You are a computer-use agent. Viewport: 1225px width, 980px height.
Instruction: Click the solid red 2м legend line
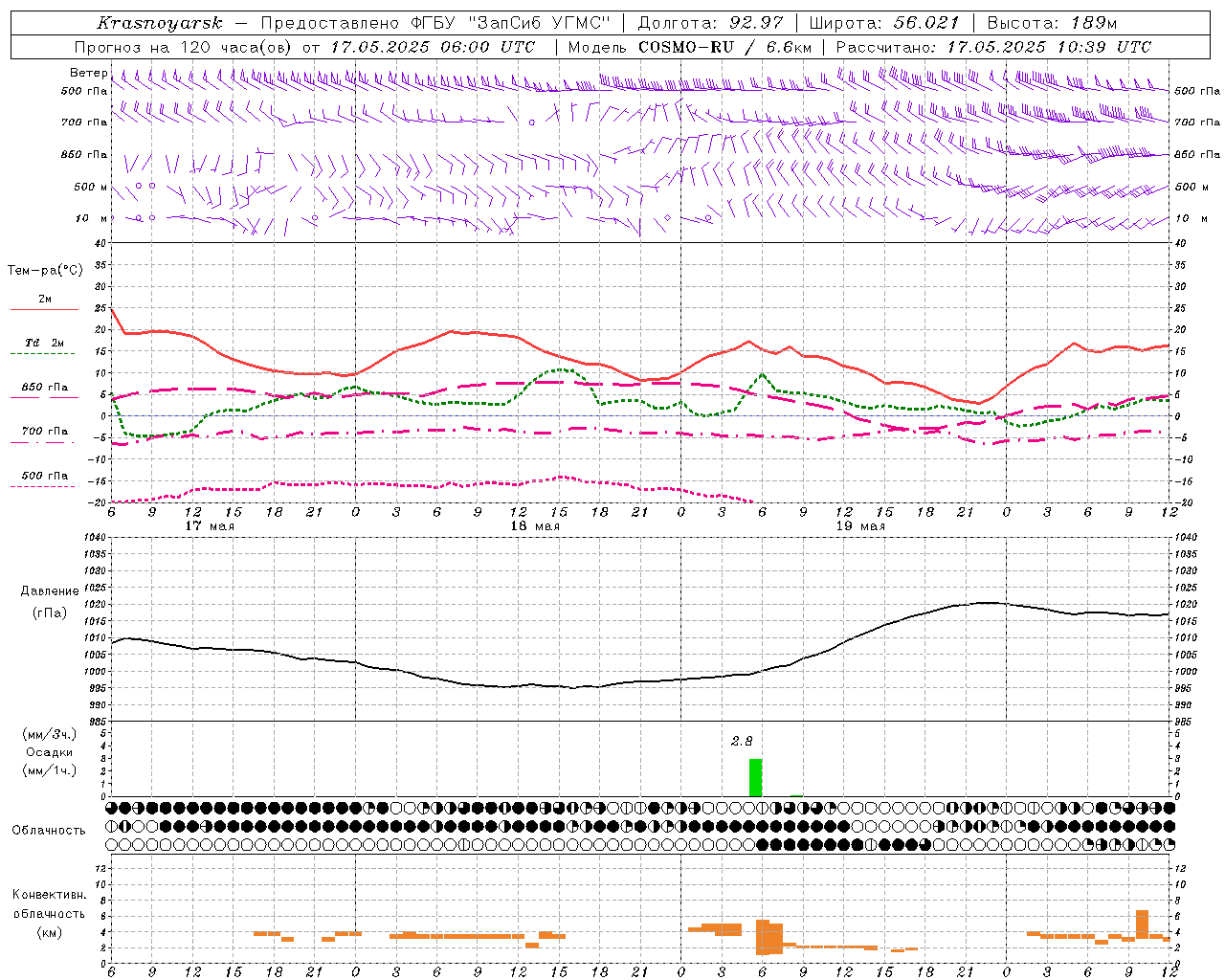point(45,310)
